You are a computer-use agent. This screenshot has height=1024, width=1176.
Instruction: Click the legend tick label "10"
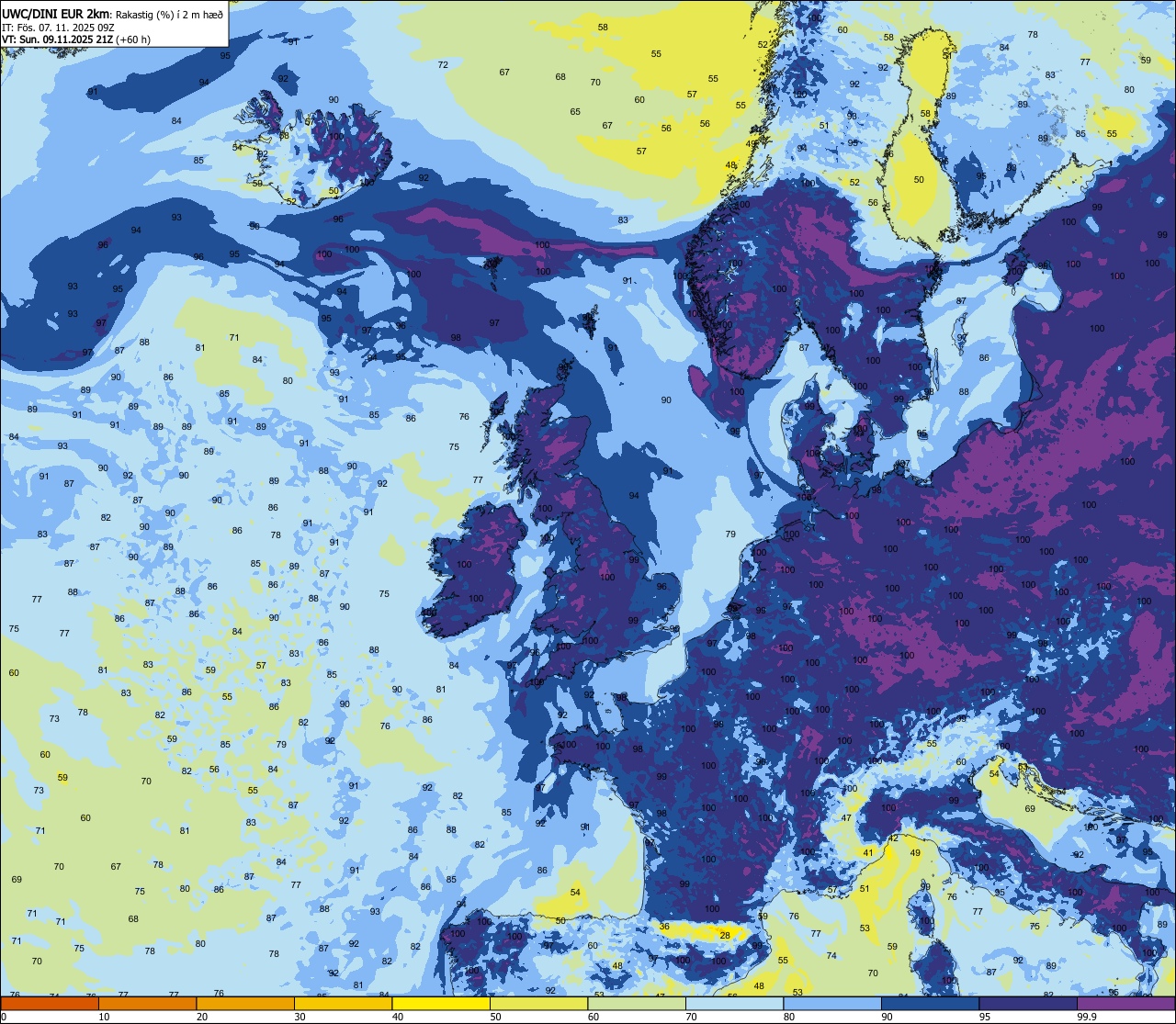click(104, 1017)
